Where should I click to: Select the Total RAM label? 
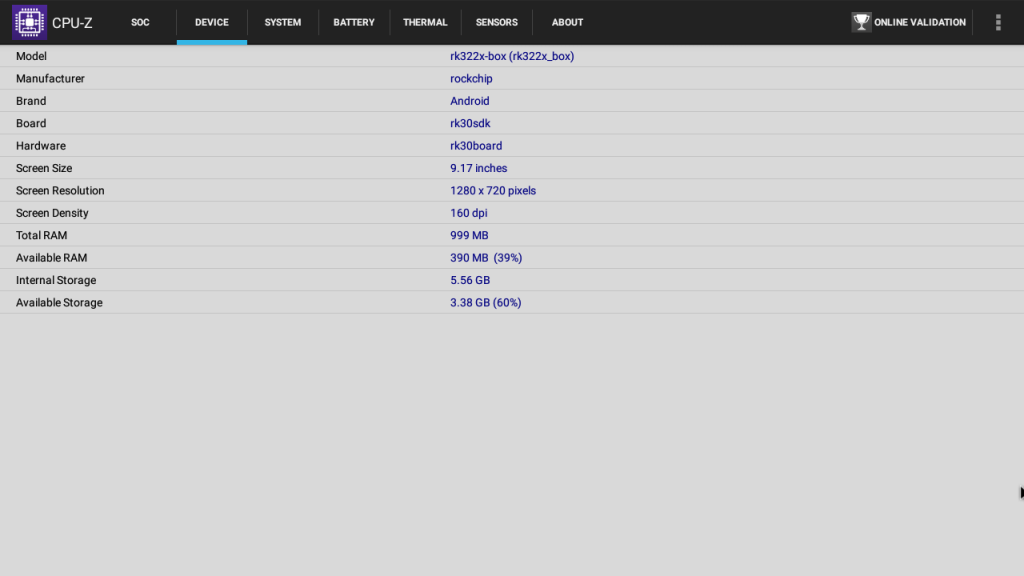pyautogui.click(x=41, y=235)
